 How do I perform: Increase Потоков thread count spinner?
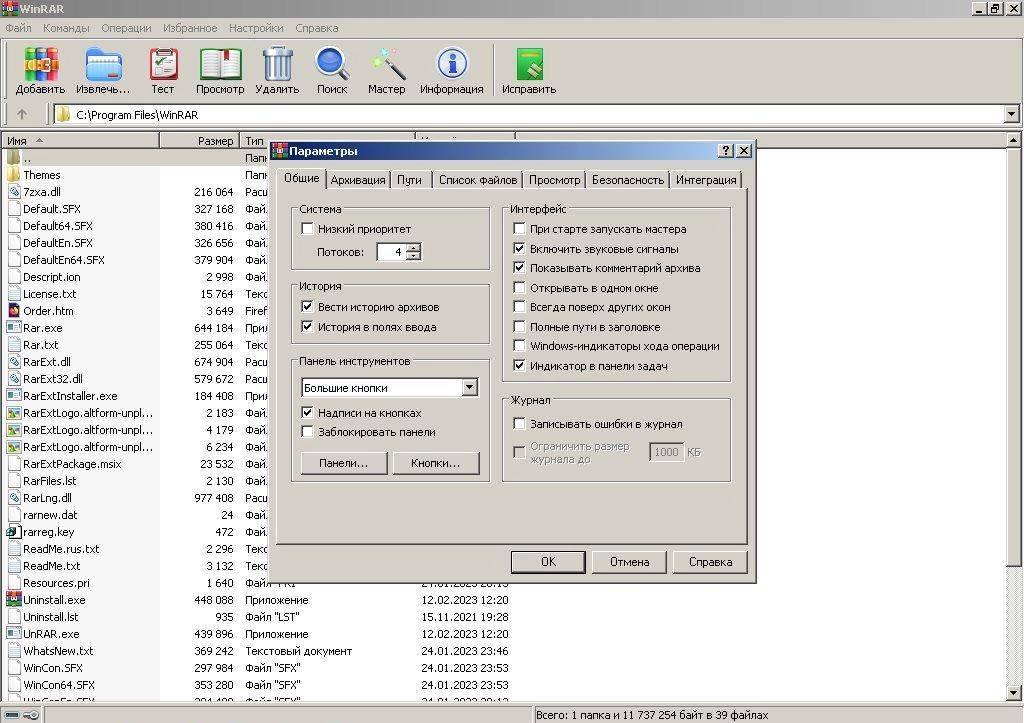click(x=413, y=248)
